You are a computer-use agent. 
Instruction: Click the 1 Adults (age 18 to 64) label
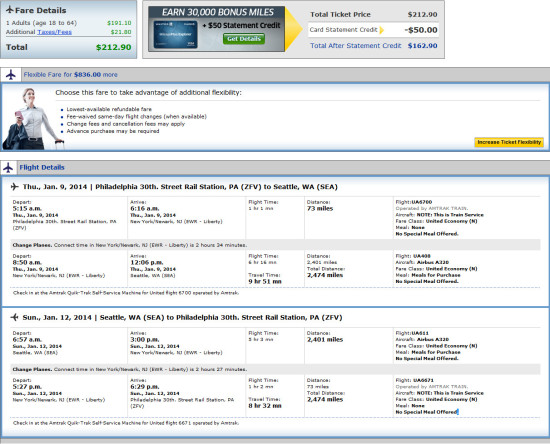[41, 23]
